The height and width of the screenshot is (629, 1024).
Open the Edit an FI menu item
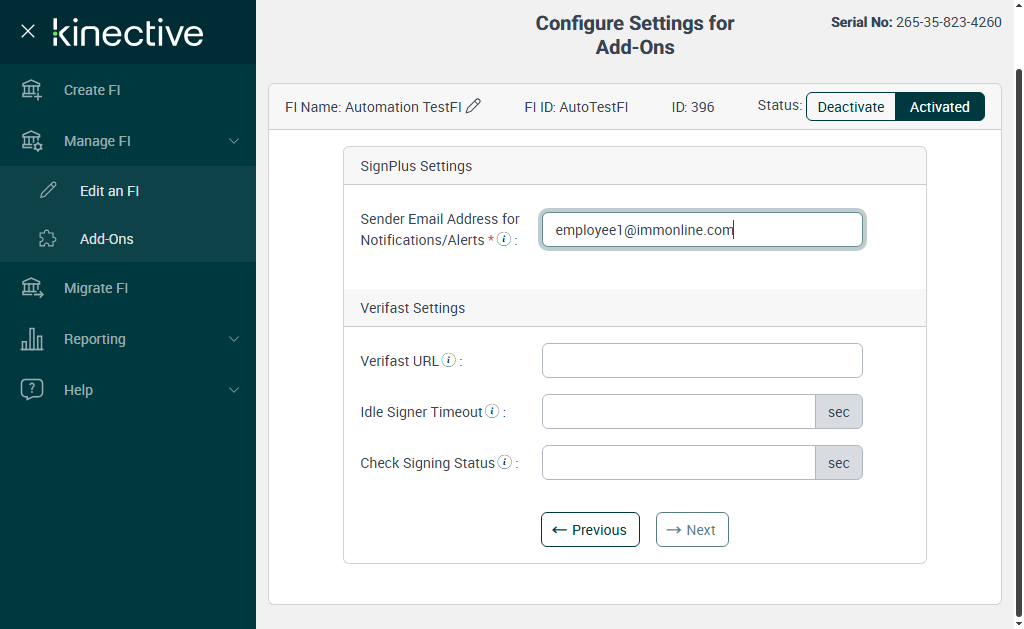[x=109, y=191]
